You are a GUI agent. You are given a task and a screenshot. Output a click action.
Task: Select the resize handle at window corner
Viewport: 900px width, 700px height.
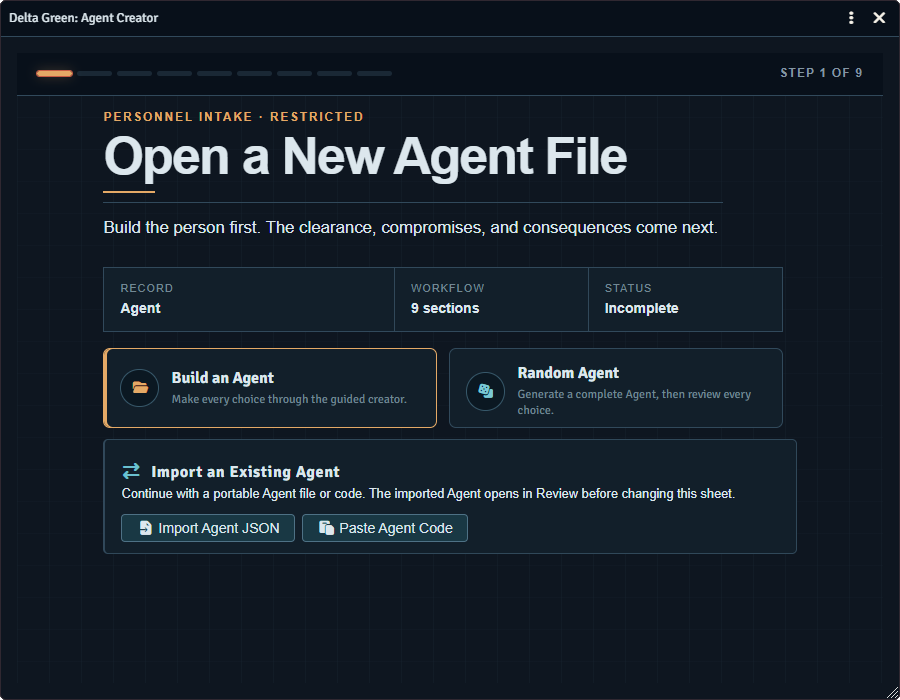coord(892,692)
